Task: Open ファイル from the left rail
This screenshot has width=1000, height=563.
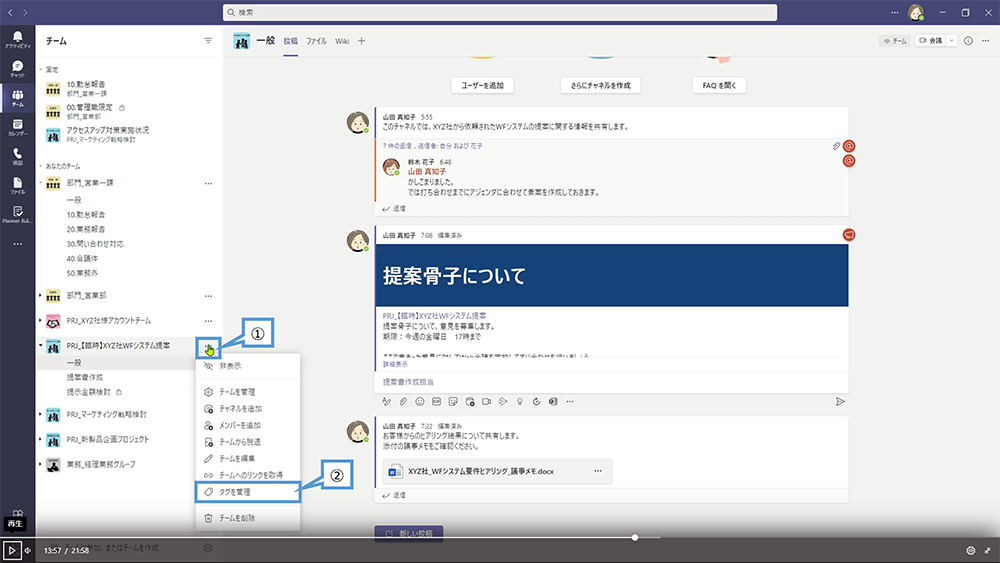Action: pos(17,186)
